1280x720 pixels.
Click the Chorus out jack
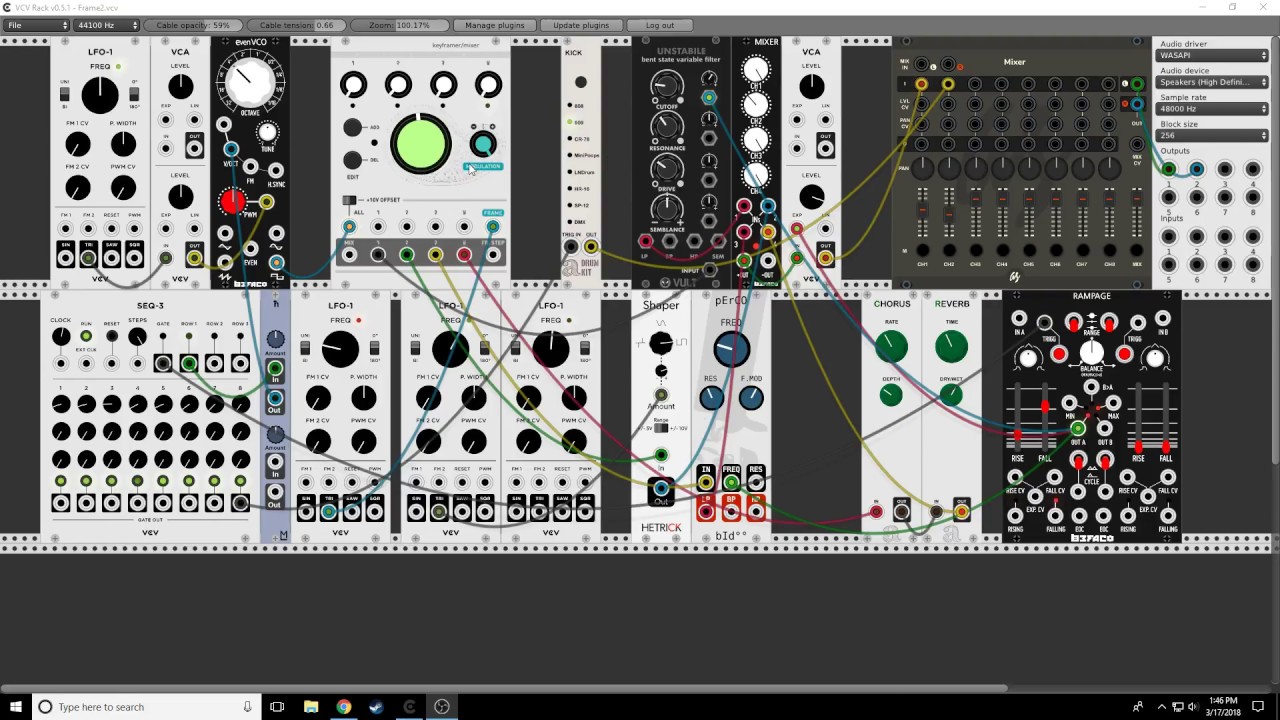click(901, 512)
